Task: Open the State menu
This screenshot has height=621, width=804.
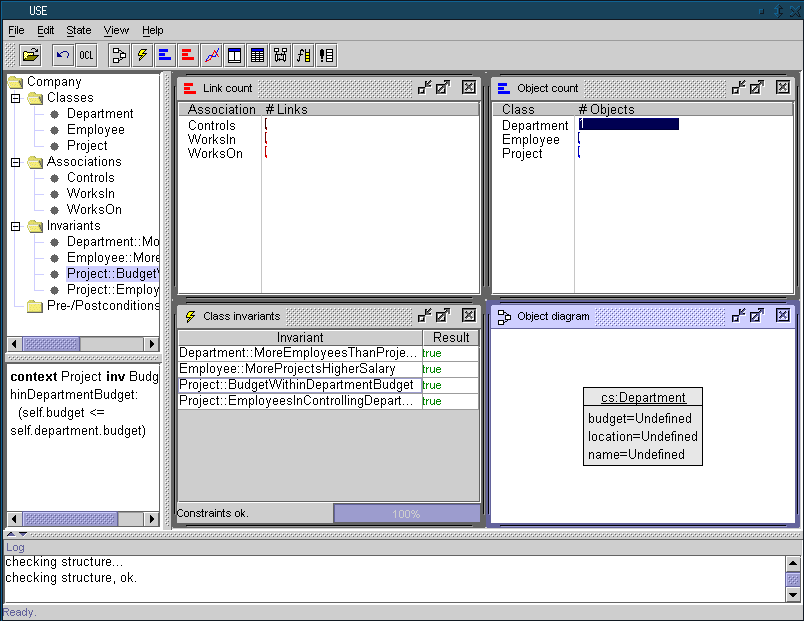Action: click(x=78, y=31)
